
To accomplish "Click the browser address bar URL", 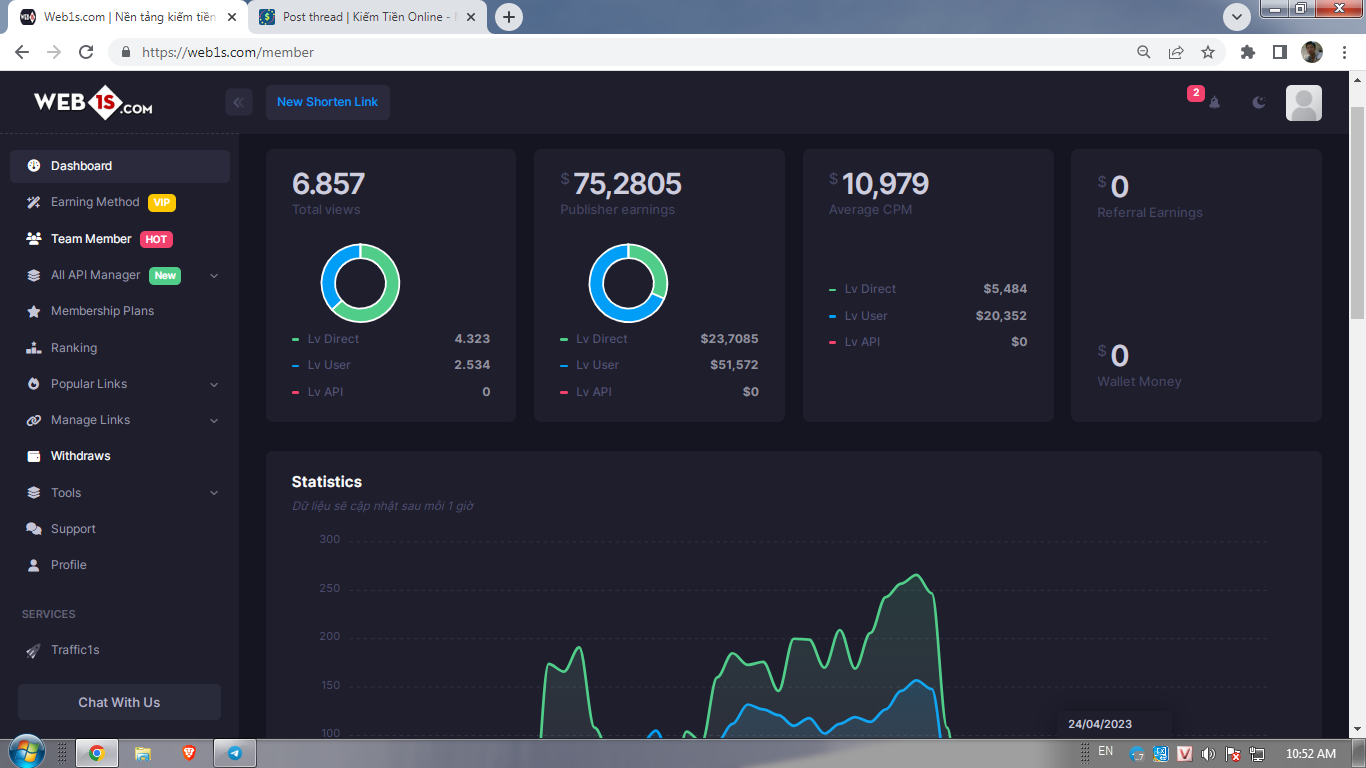I will tap(228, 52).
